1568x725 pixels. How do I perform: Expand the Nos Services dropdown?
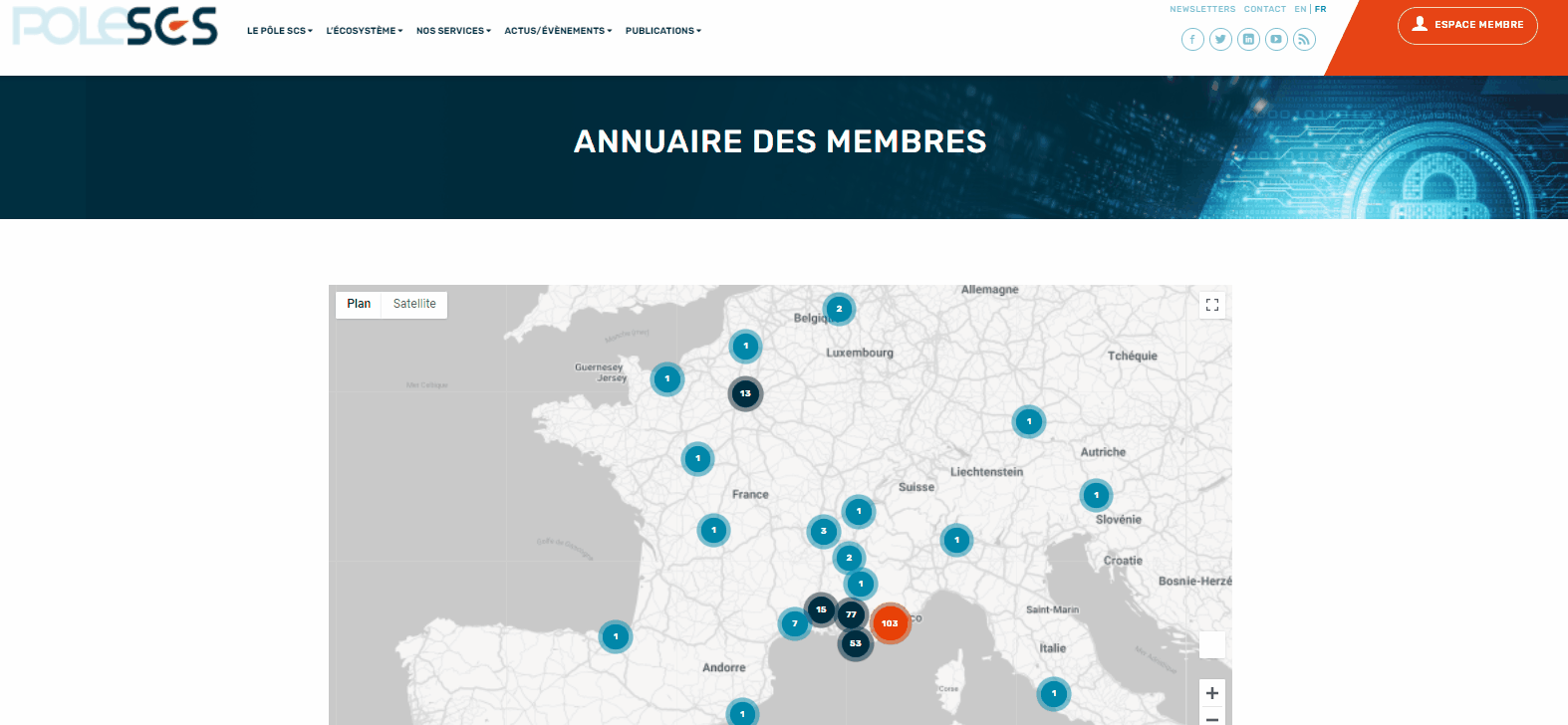click(x=453, y=31)
